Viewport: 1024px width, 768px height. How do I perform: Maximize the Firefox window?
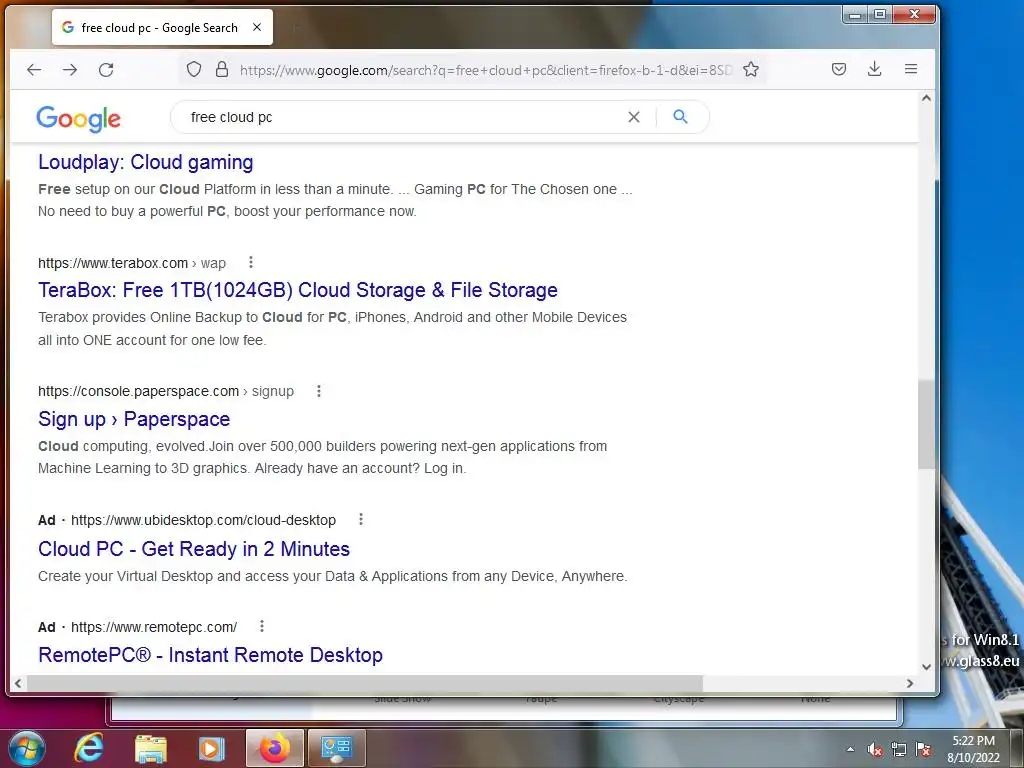pos(880,14)
